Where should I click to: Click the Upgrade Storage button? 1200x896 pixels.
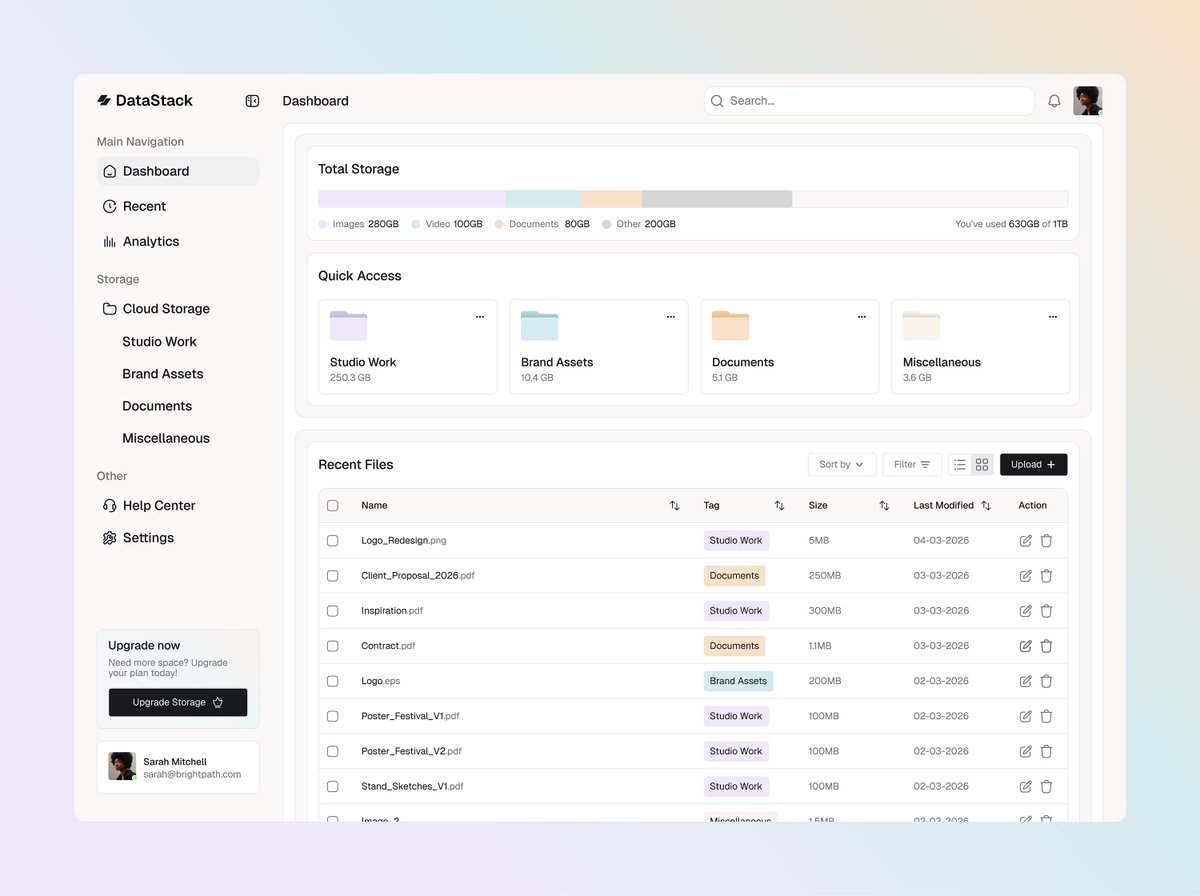pyautogui.click(x=178, y=702)
